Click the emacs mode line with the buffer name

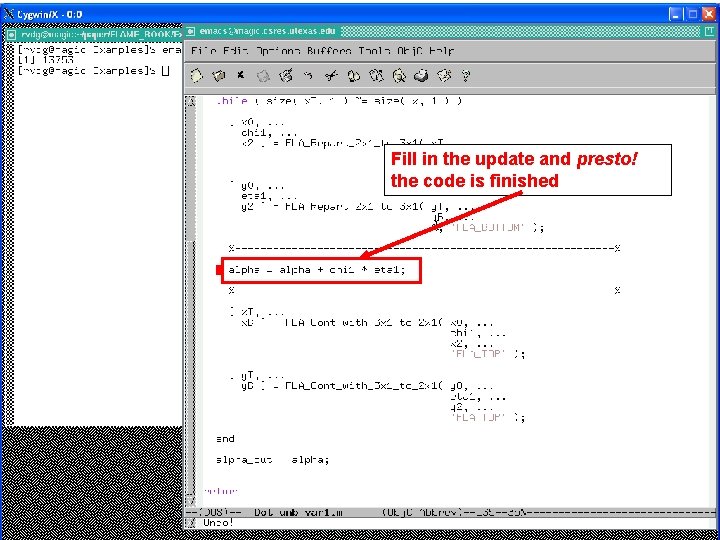452,512
